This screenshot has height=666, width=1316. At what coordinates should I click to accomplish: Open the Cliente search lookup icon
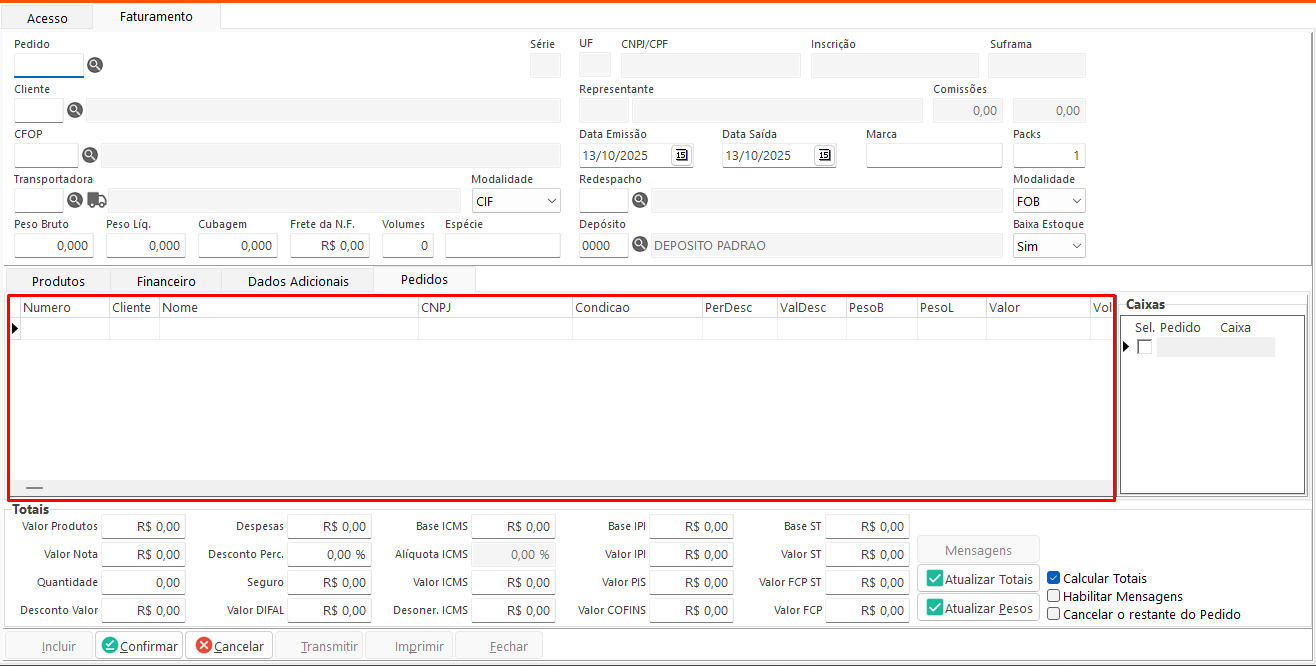coord(75,110)
